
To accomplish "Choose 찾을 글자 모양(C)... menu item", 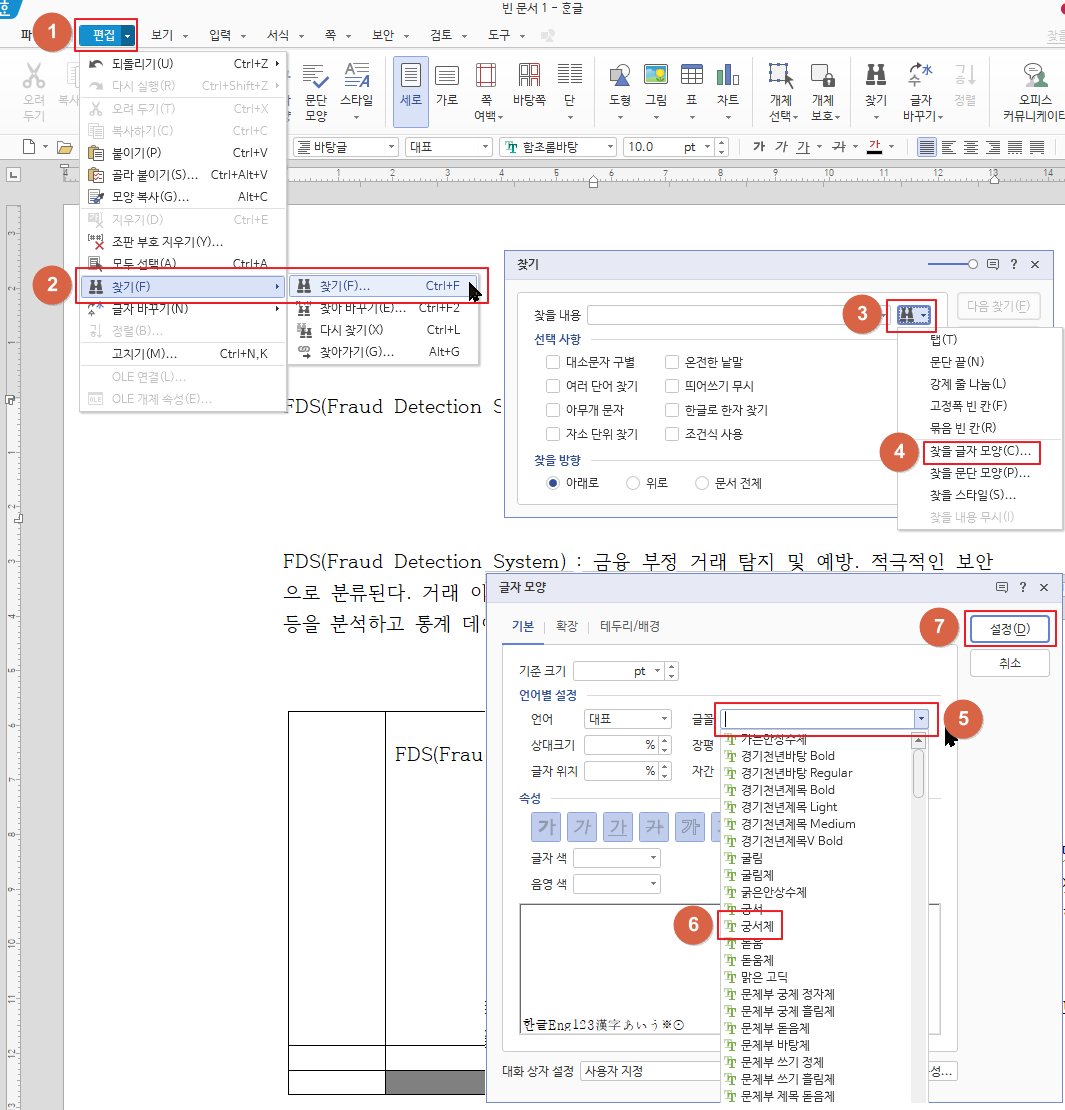I will coord(981,450).
